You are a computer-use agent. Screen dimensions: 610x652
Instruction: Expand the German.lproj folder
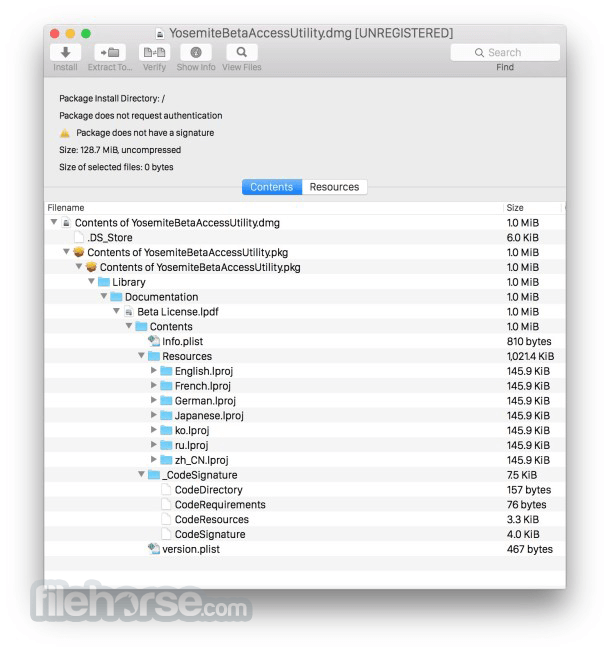[x=153, y=400]
